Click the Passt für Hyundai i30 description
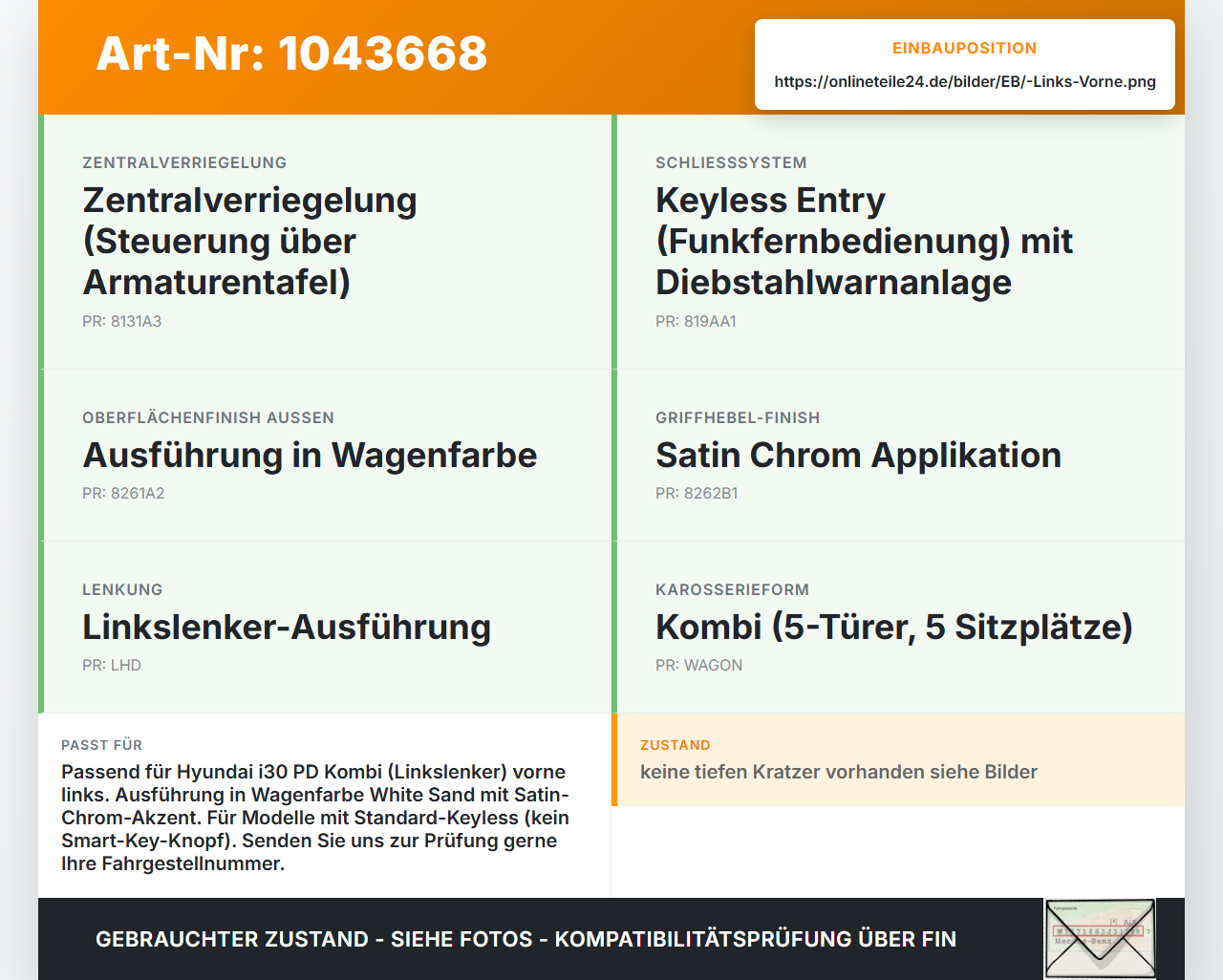1223x980 pixels. [x=316, y=818]
